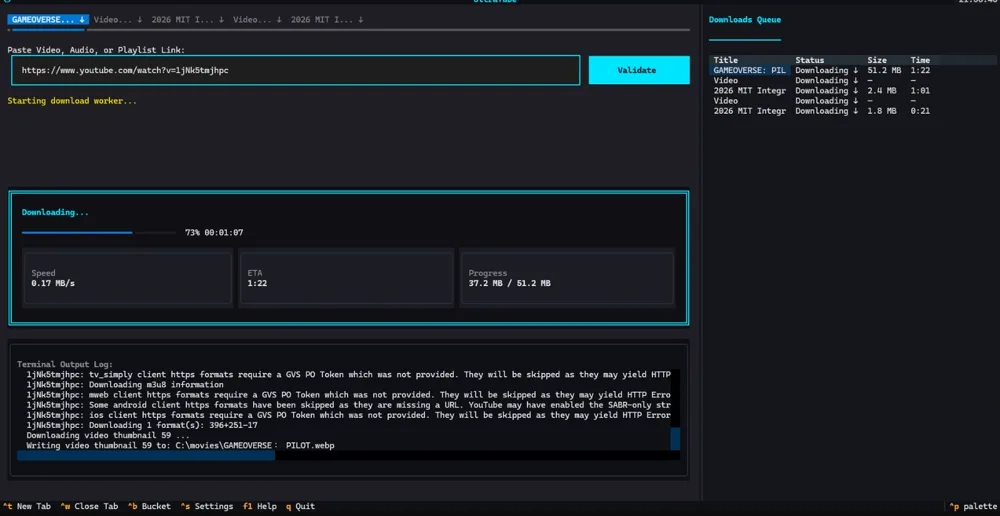1000x516 pixels.
Task: Click the Downloads Queue heading
Action: pos(745,20)
